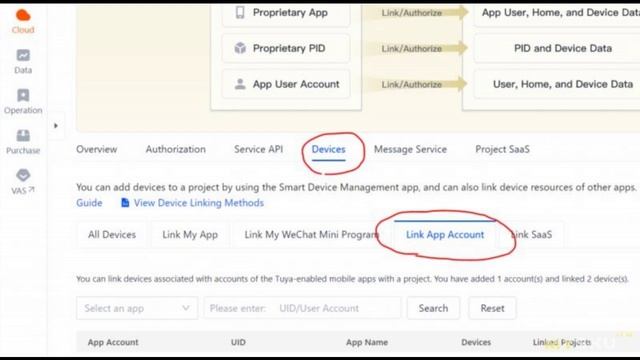Open the Guide link
This screenshot has height=360, width=640.
point(89,203)
